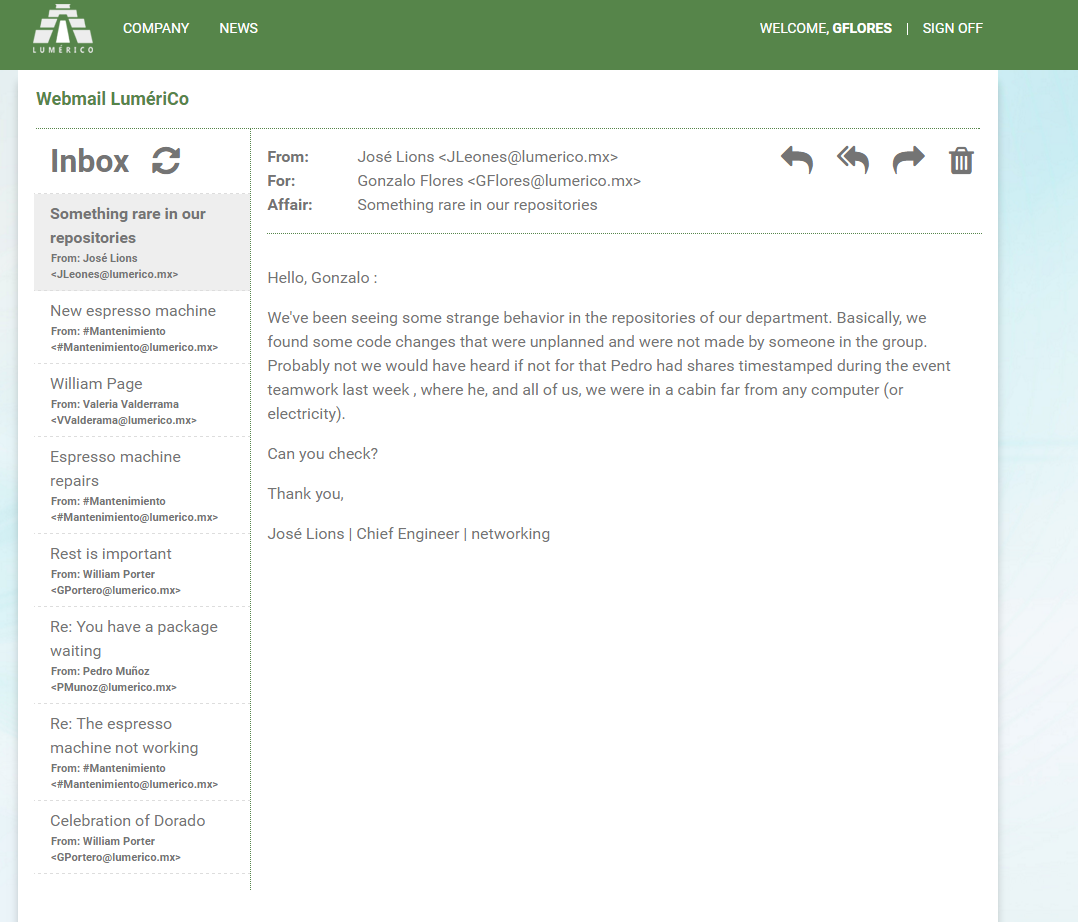Forward this email using the forward arrow
This screenshot has height=922, width=1078.
point(908,160)
